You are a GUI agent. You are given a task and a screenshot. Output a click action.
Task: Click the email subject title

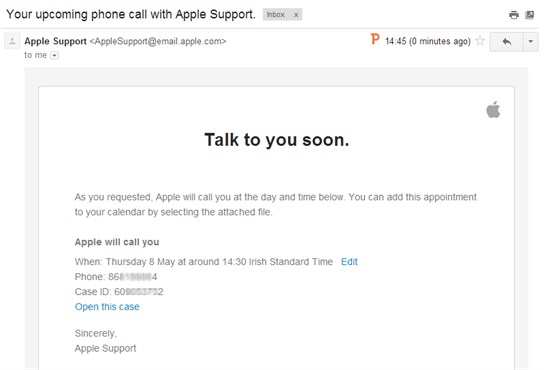pos(131,15)
